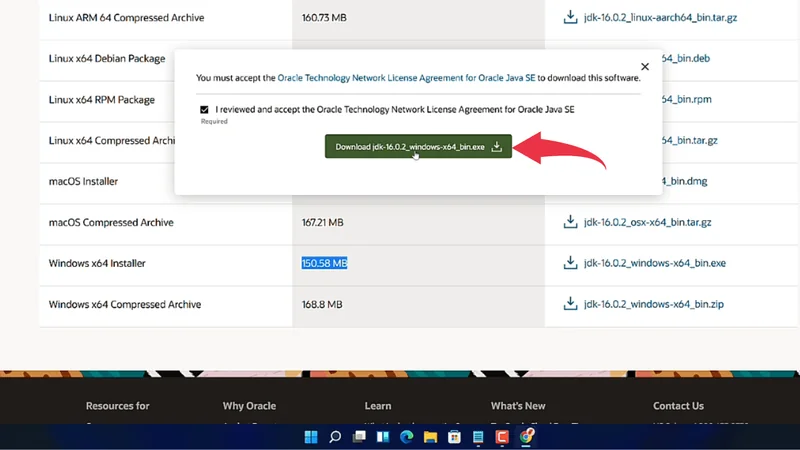800x450 pixels.
Task: Click the Download jdk-16.0.2_windows-x64_bin.exe button
Action: coord(418,147)
